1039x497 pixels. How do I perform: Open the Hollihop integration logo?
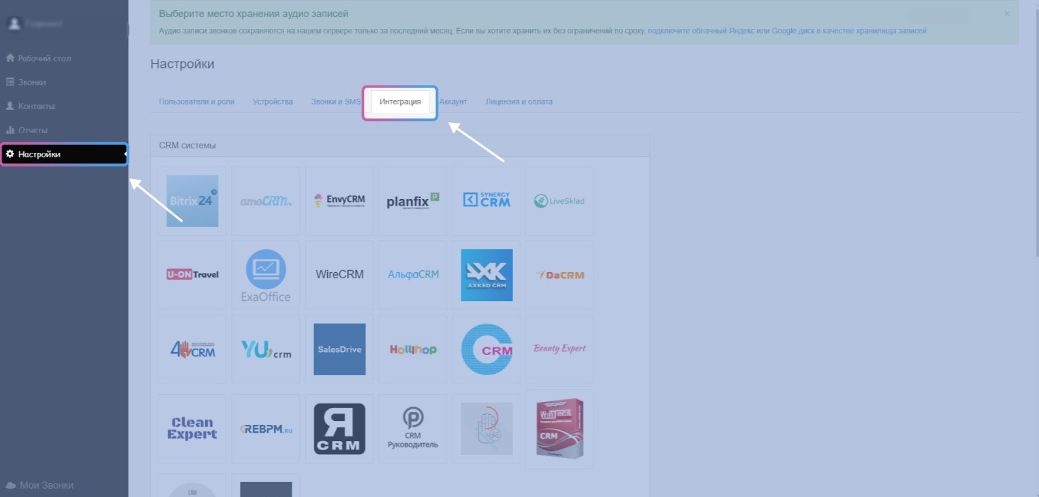pyautogui.click(x=413, y=349)
